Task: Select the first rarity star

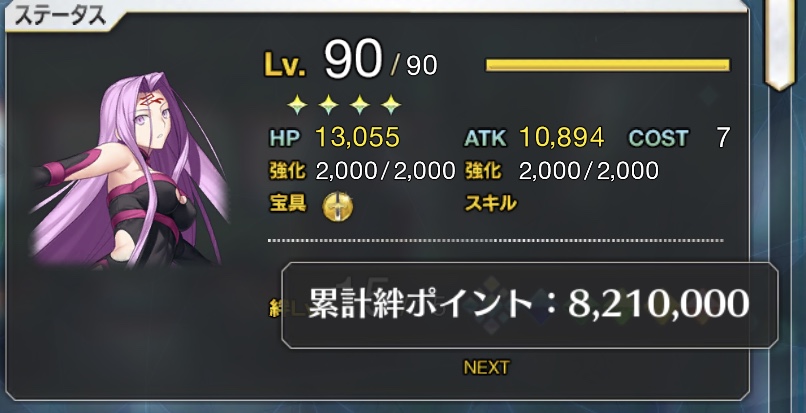Action: point(297,105)
